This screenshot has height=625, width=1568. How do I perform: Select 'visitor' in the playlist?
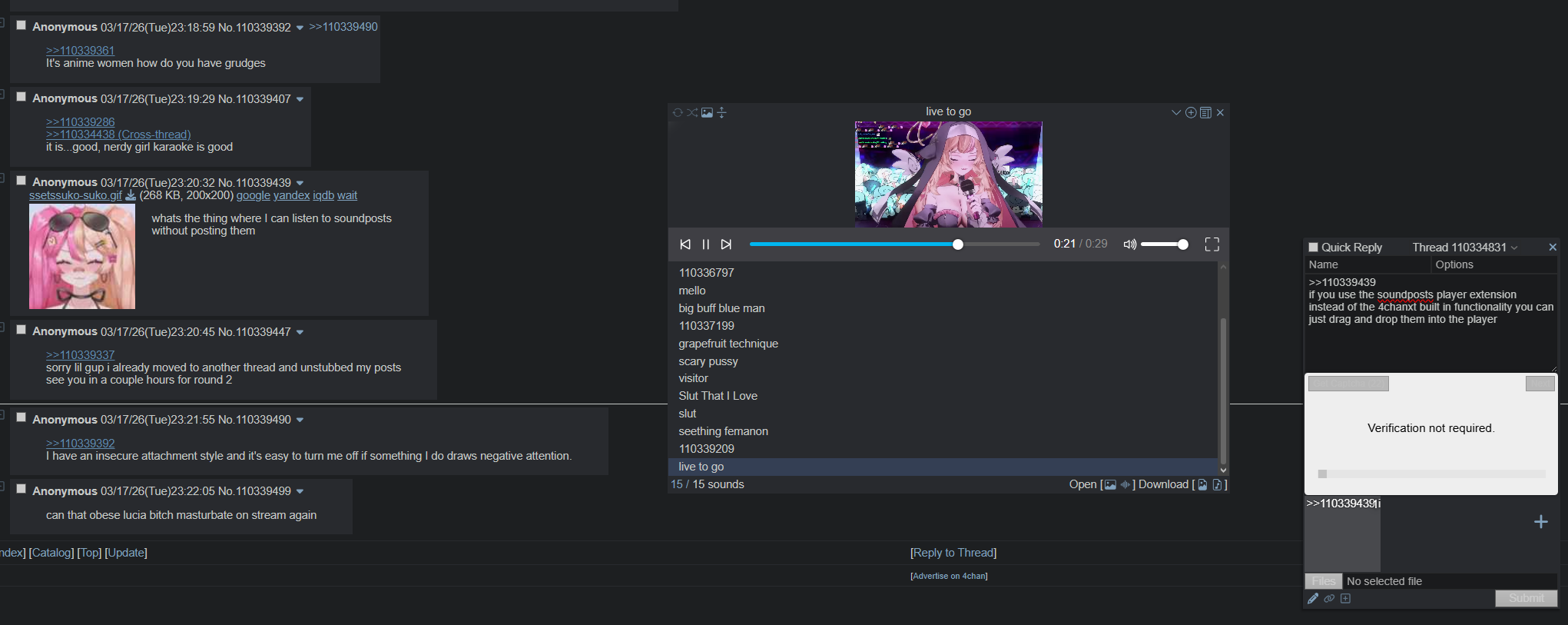coord(943,378)
